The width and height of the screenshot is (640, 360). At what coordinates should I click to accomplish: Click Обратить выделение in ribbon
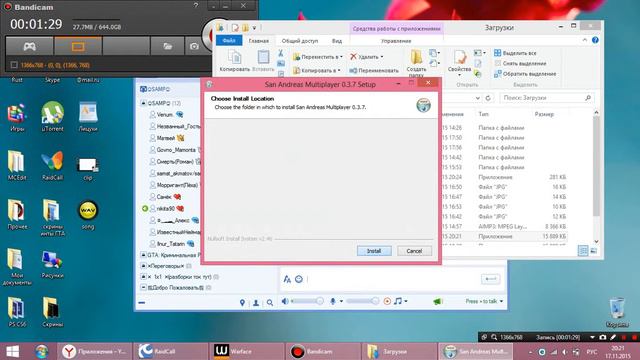tap(525, 74)
